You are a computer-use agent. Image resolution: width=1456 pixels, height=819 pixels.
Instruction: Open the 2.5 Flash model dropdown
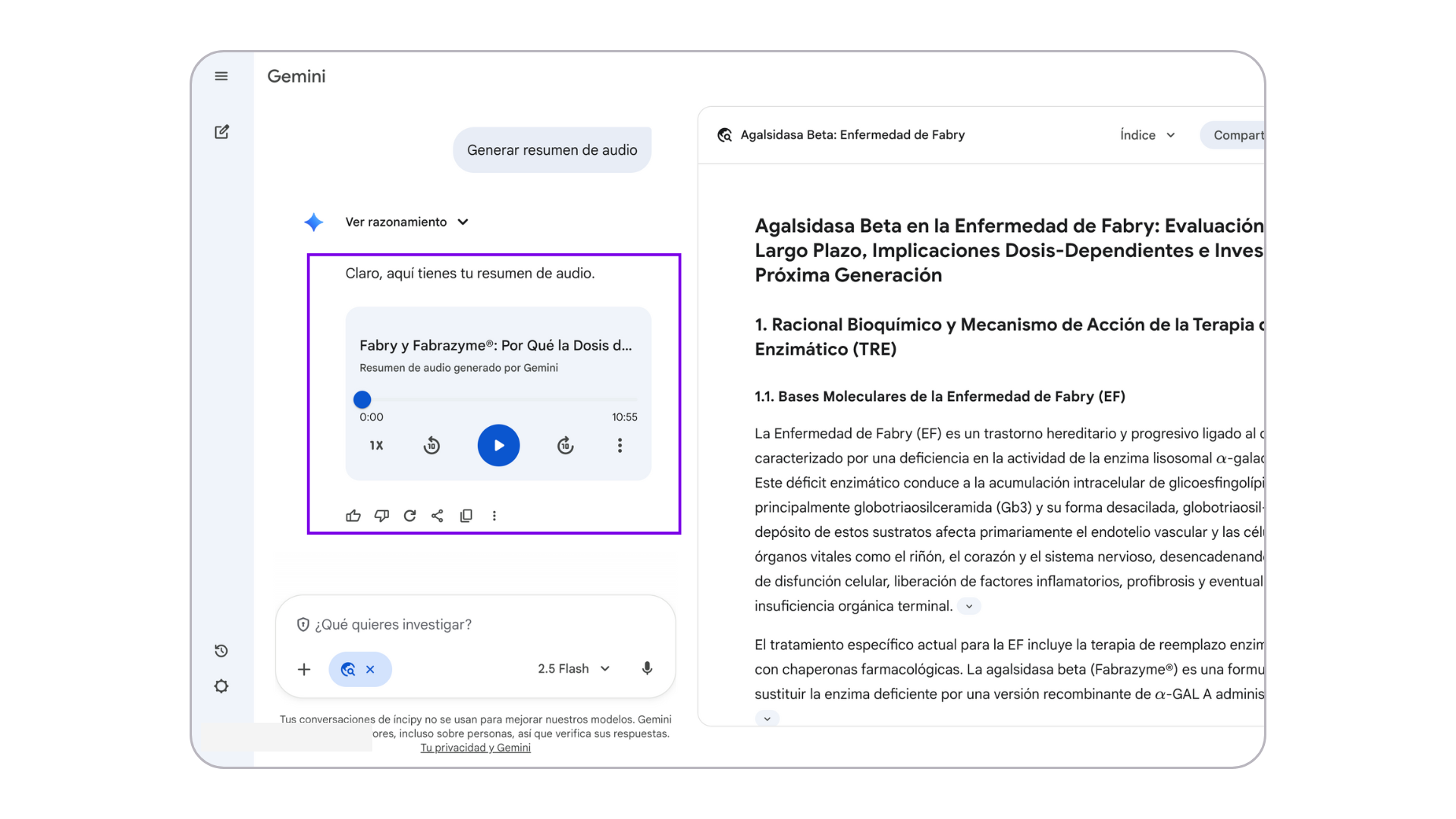point(574,669)
